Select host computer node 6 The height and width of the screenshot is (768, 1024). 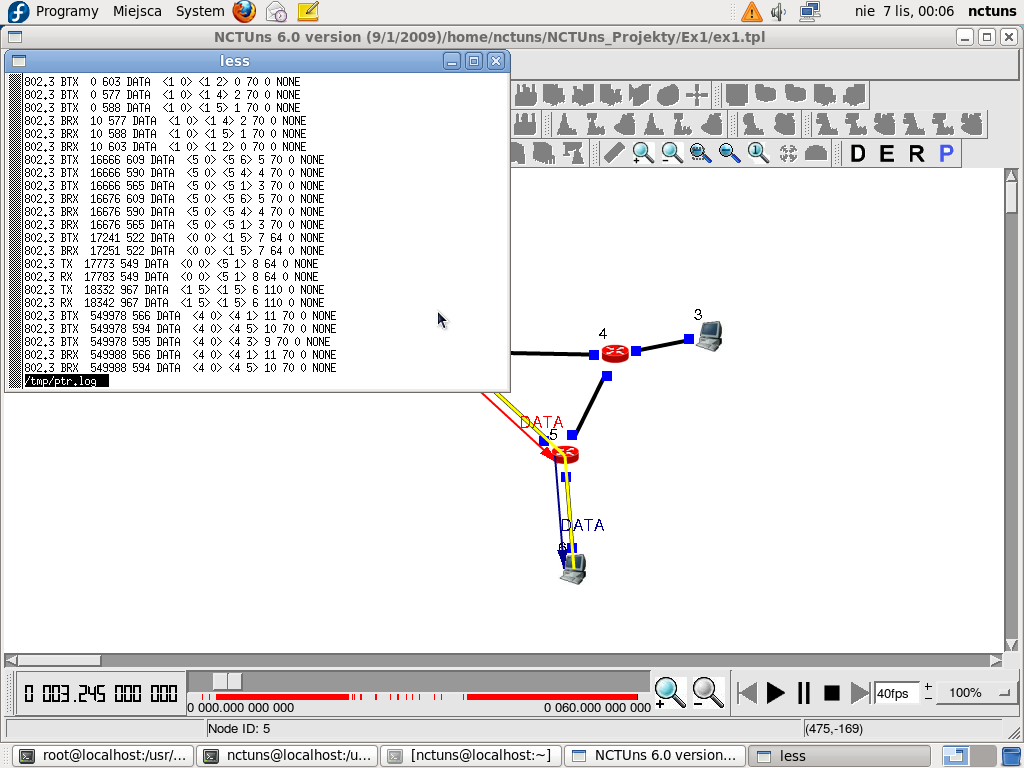pyautogui.click(x=573, y=568)
